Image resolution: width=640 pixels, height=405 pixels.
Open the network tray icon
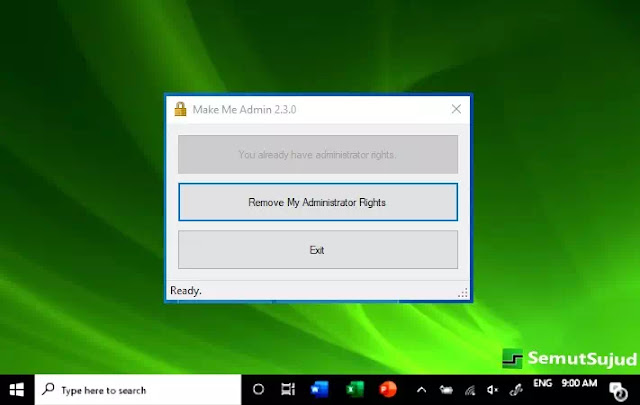click(x=470, y=391)
